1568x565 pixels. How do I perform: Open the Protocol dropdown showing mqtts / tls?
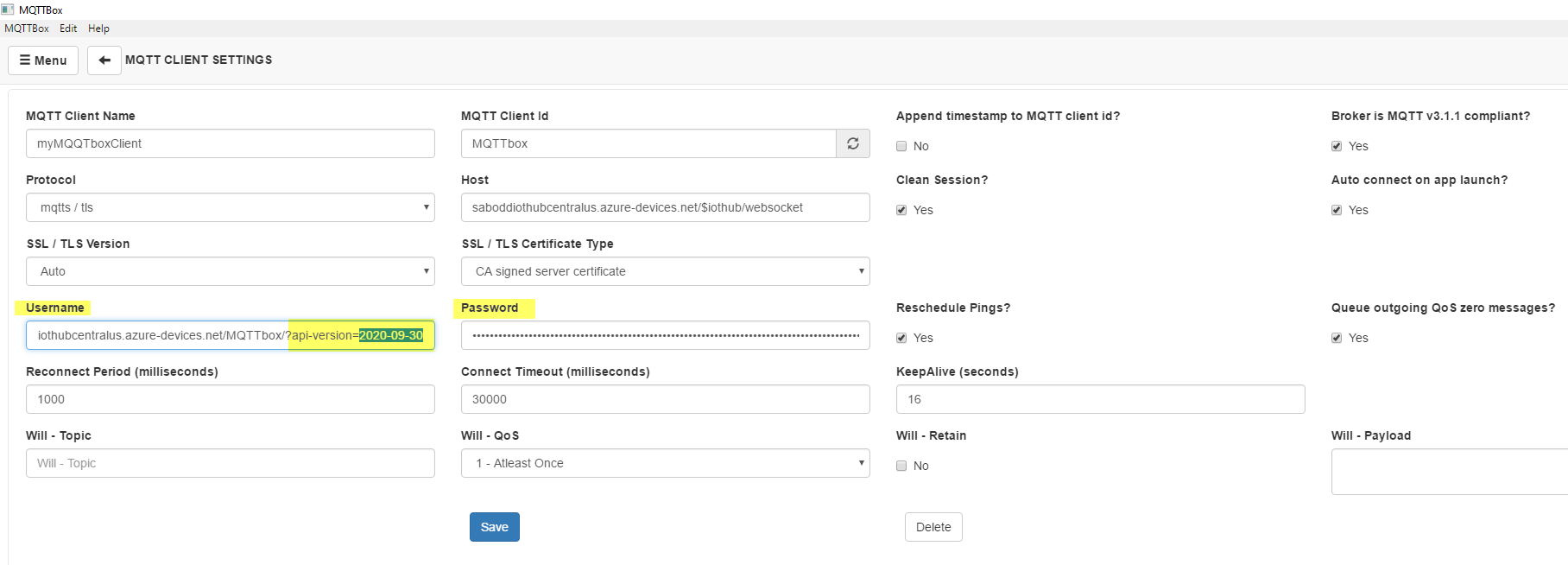231,207
